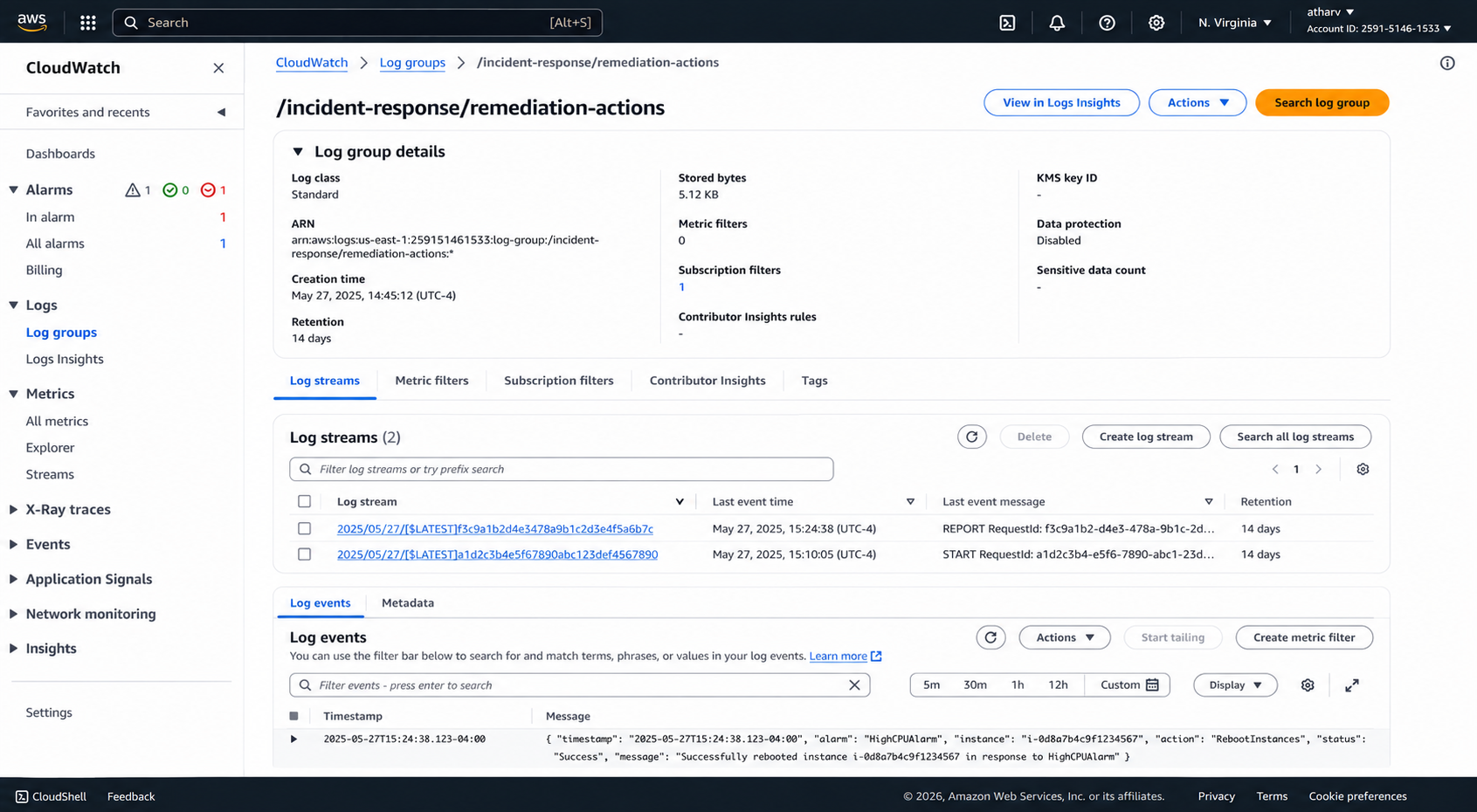
Task: Click Create metric filter button
Action: pyautogui.click(x=1304, y=637)
